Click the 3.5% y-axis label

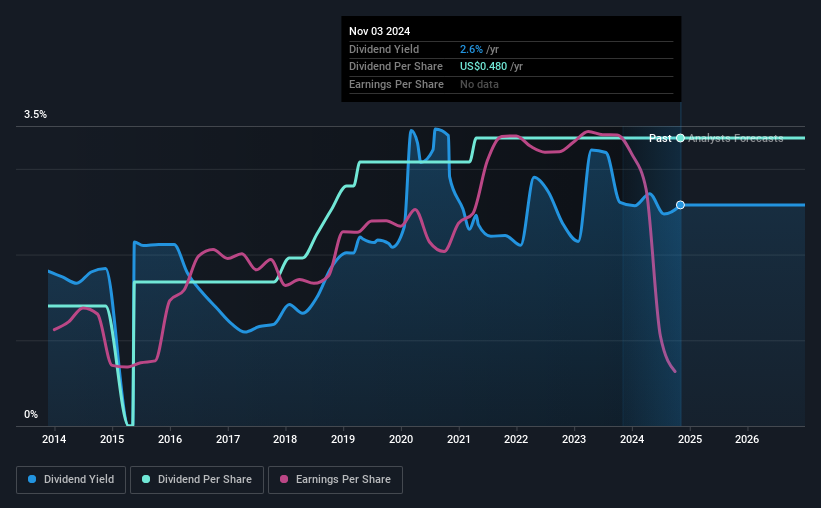35,114
